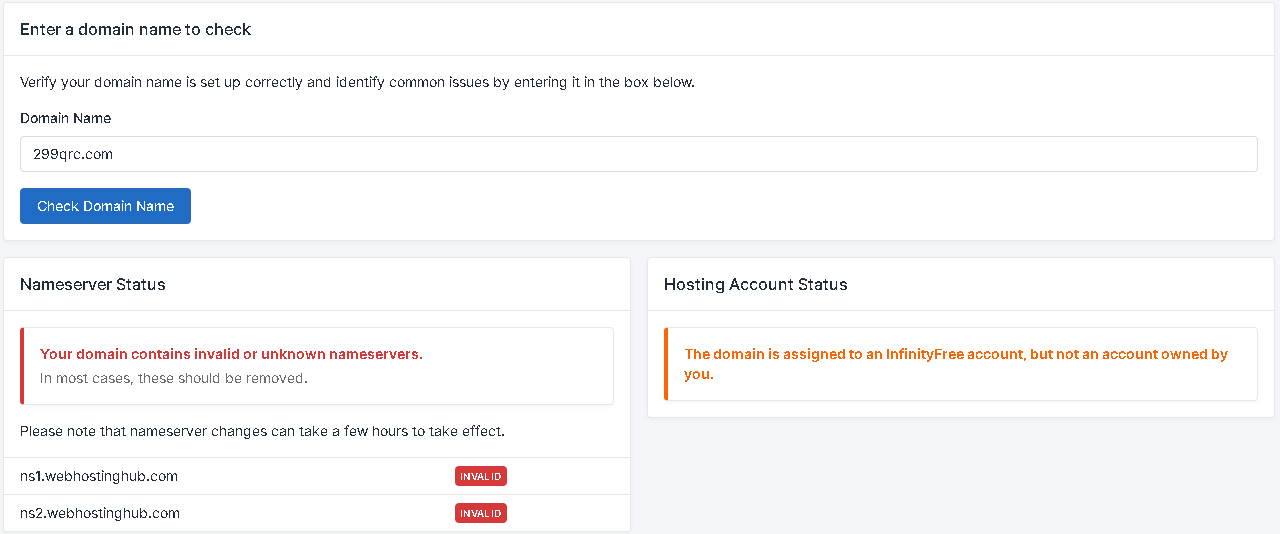Click the INVALID badge beside ns2.webhostinghub.com
Viewport: 1280px width, 534px height.
pos(480,513)
